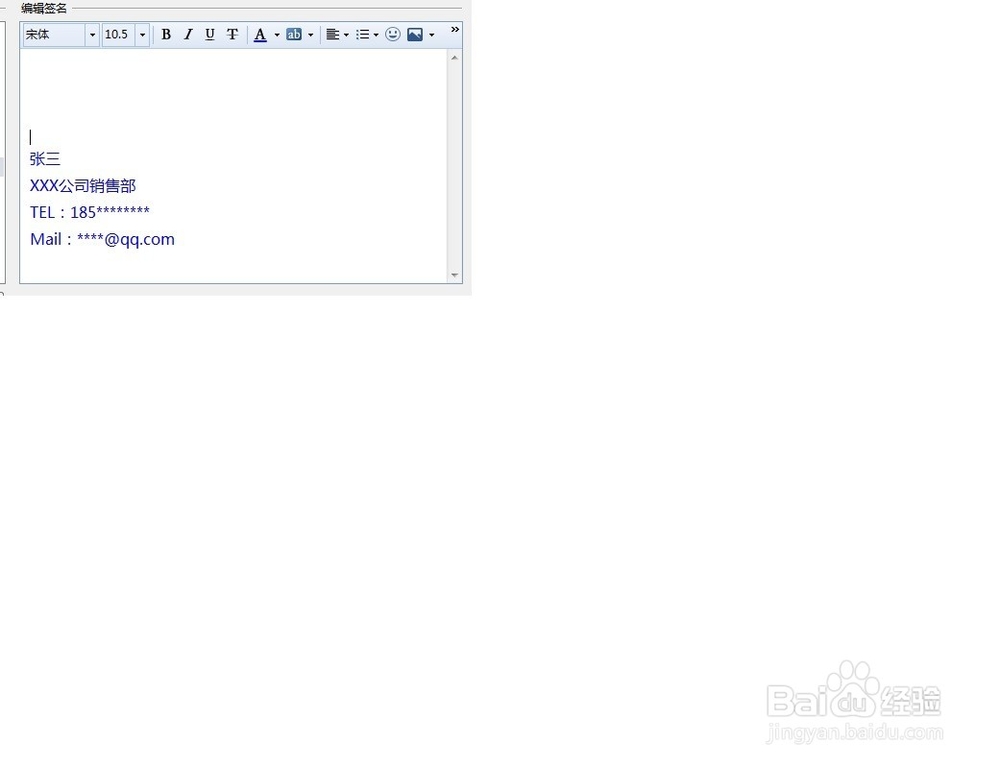
Task: Click the signature name 张三
Action: pos(45,159)
